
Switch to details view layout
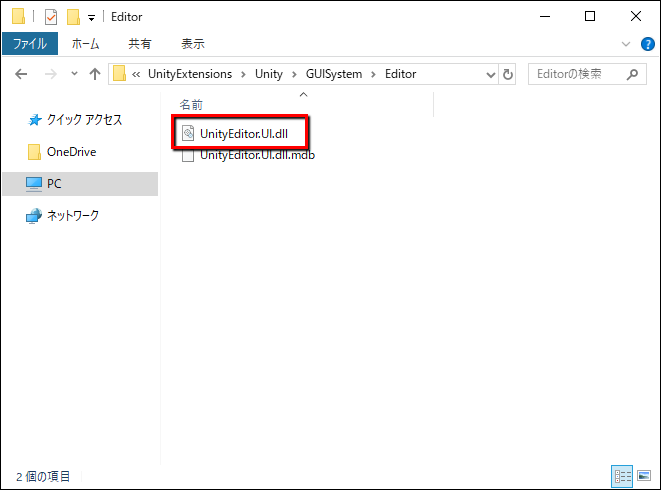pos(622,477)
